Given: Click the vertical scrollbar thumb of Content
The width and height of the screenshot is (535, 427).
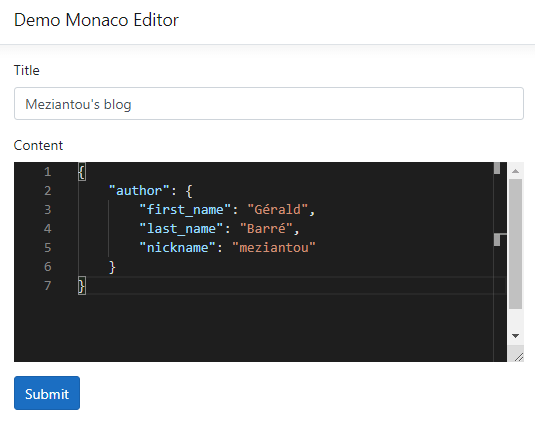Looking at the screenshot, I should point(515,244).
